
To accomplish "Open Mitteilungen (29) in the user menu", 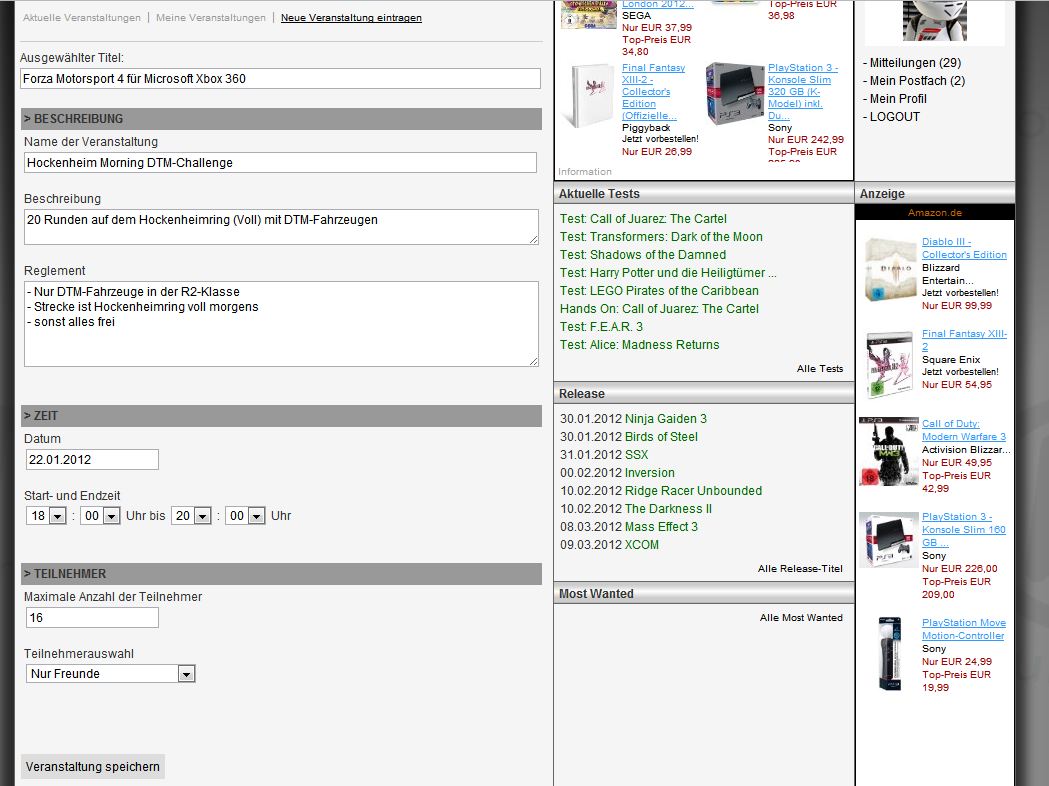I will (x=914, y=63).
